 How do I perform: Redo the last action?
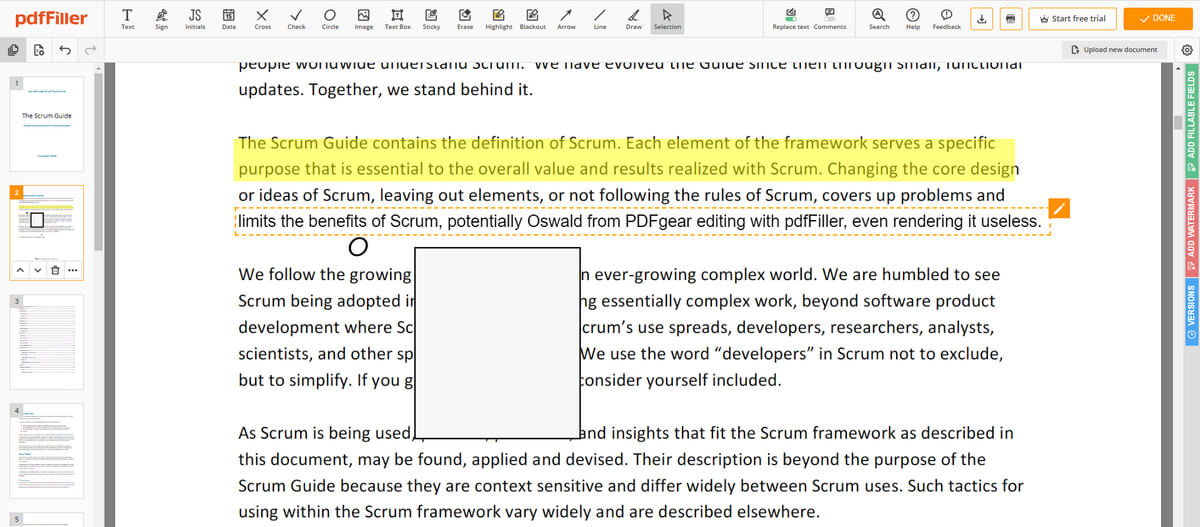pos(91,49)
